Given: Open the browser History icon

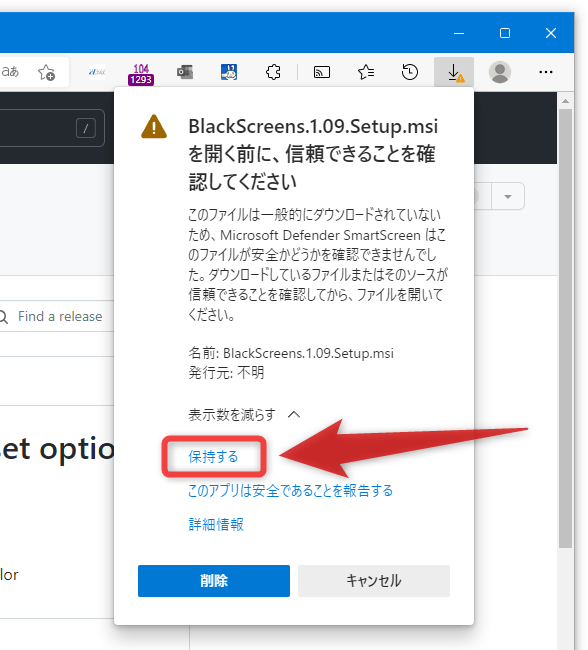Looking at the screenshot, I should coord(410,72).
